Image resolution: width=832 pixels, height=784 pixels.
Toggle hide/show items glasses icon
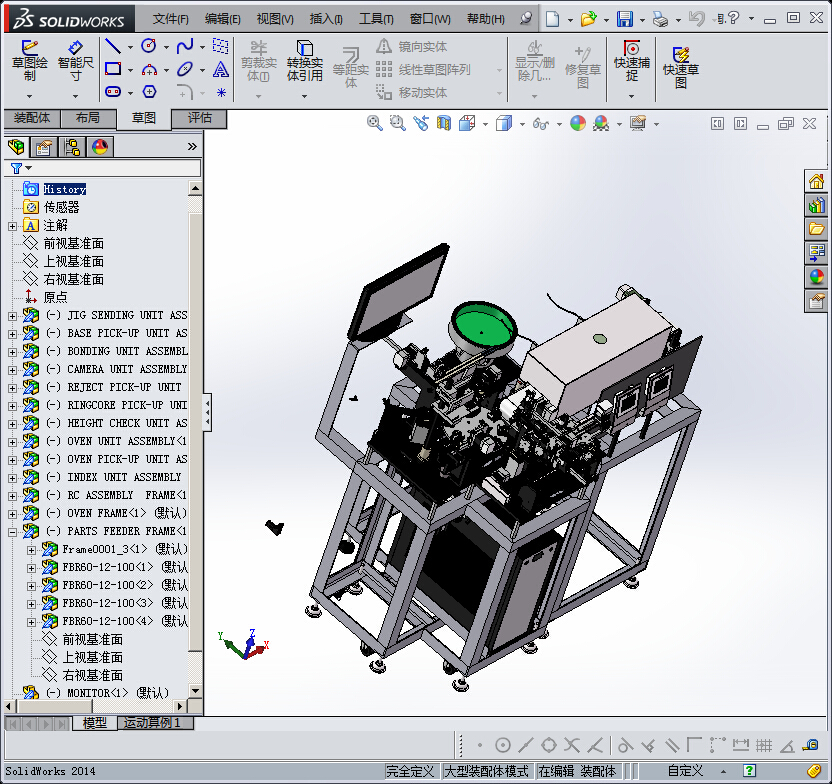coord(540,123)
